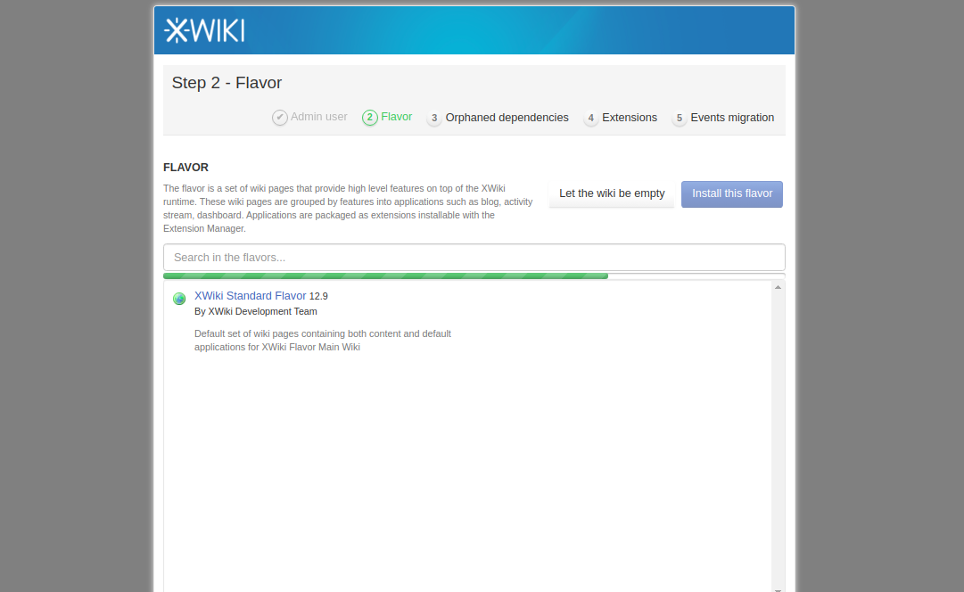Click the XWiki logo in header
The height and width of the screenshot is (592, 964).
[x=204, y=30]
